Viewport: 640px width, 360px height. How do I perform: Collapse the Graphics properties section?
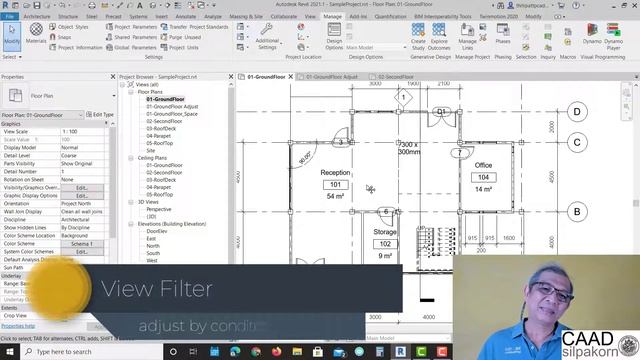[x=107, y=123]
